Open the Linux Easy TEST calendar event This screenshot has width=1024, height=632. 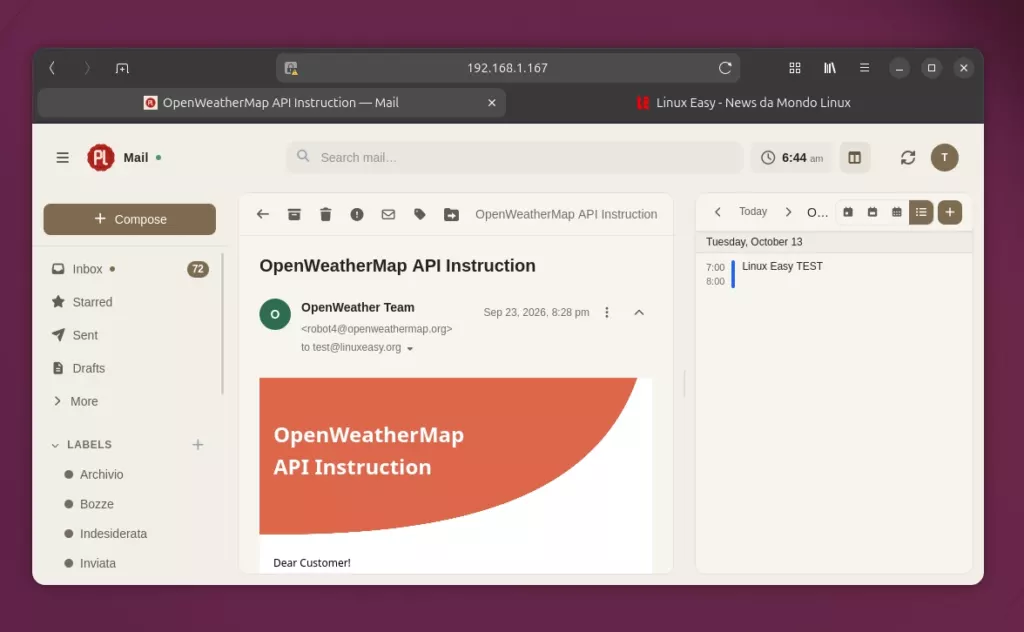782,266
